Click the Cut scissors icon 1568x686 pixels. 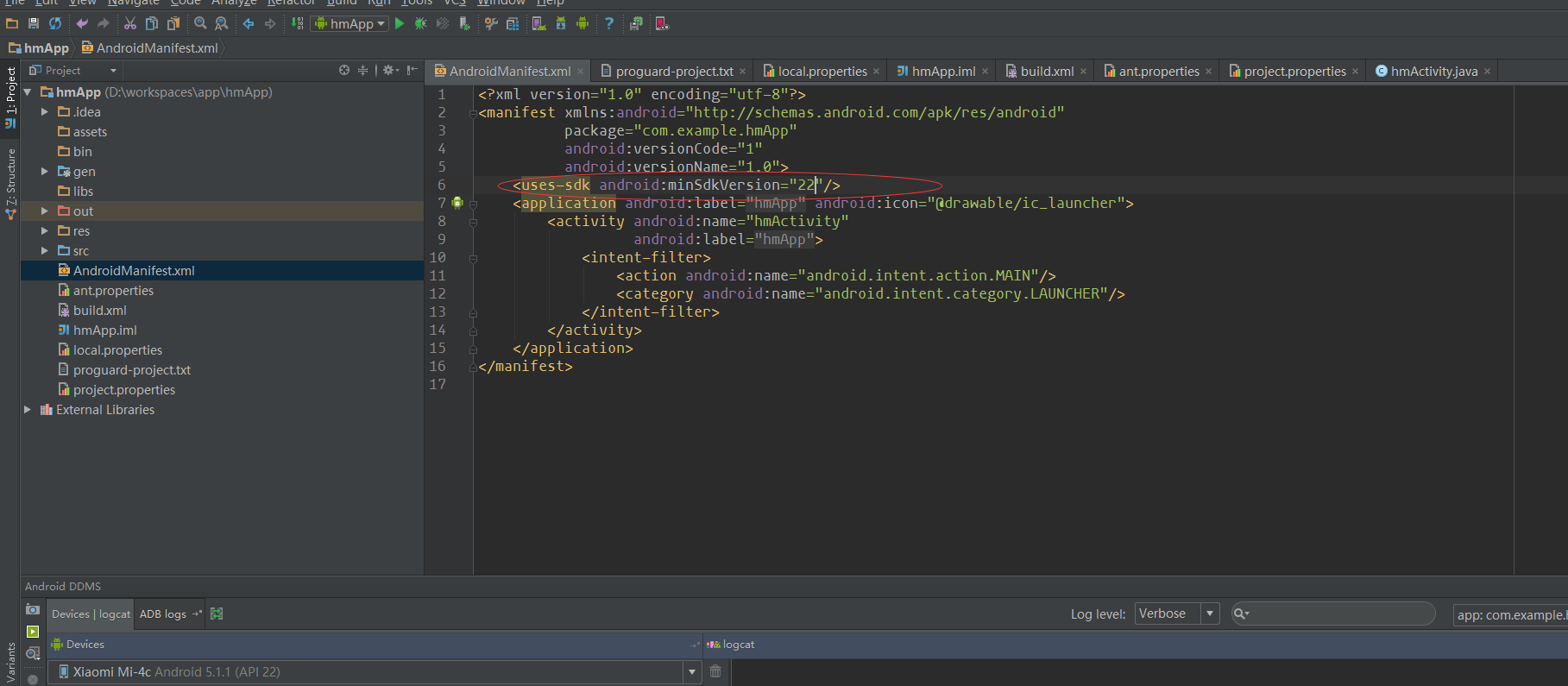coord(130,23)
